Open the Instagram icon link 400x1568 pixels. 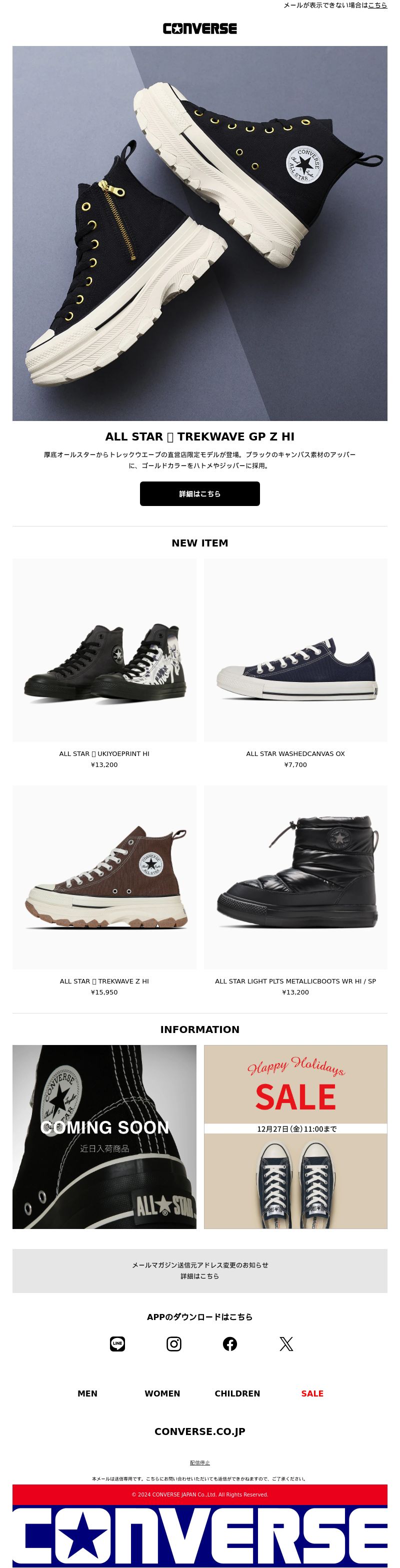coord(174,1344)
